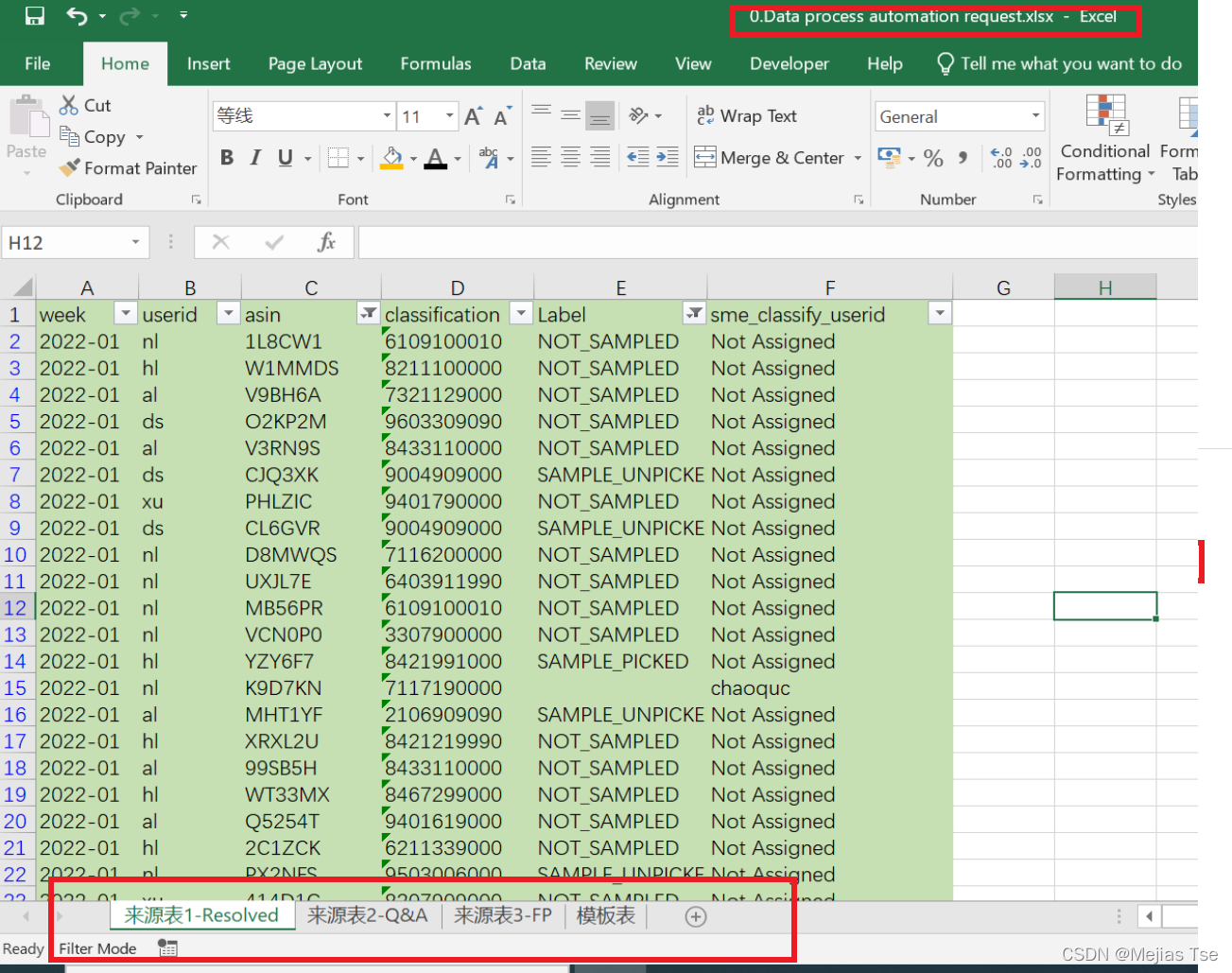The width and height of the screenshot is (1232, 973).
Task: Open the Review ribbon tab
Action: tap(611, 63)
